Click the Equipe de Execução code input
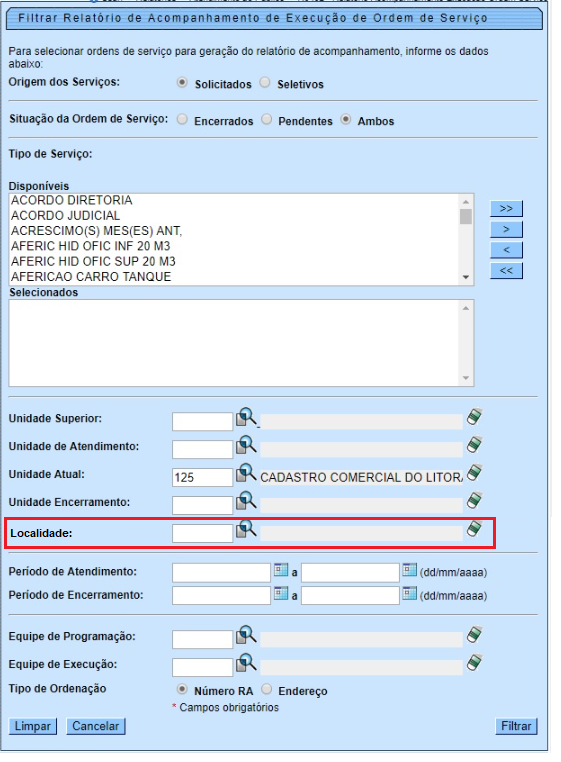Screen dimensions: 561x762 tap(202, 667)
